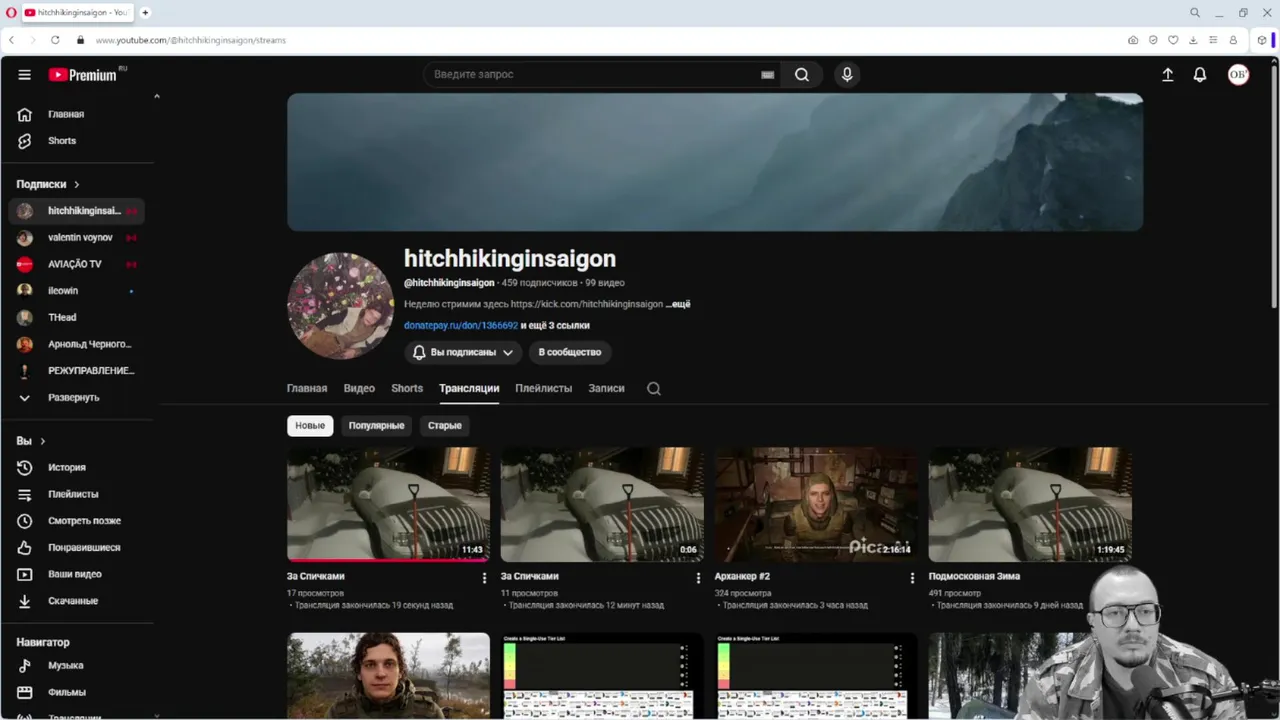Open История in sidebar

coord(76,467)
